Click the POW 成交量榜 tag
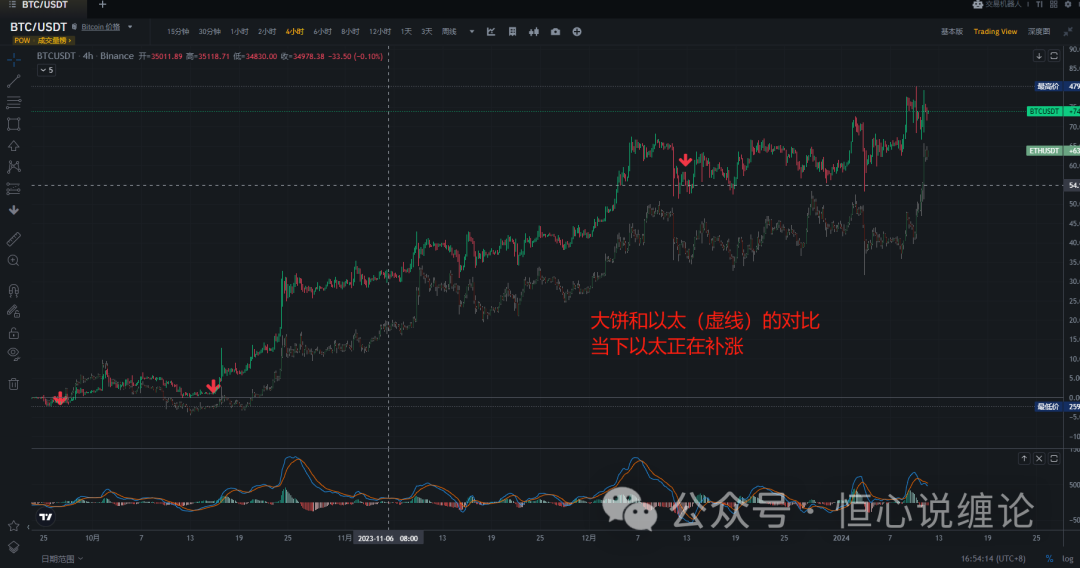Viewport: 1080px width, 568px height. pyautogui.click(x=43, y=41)
